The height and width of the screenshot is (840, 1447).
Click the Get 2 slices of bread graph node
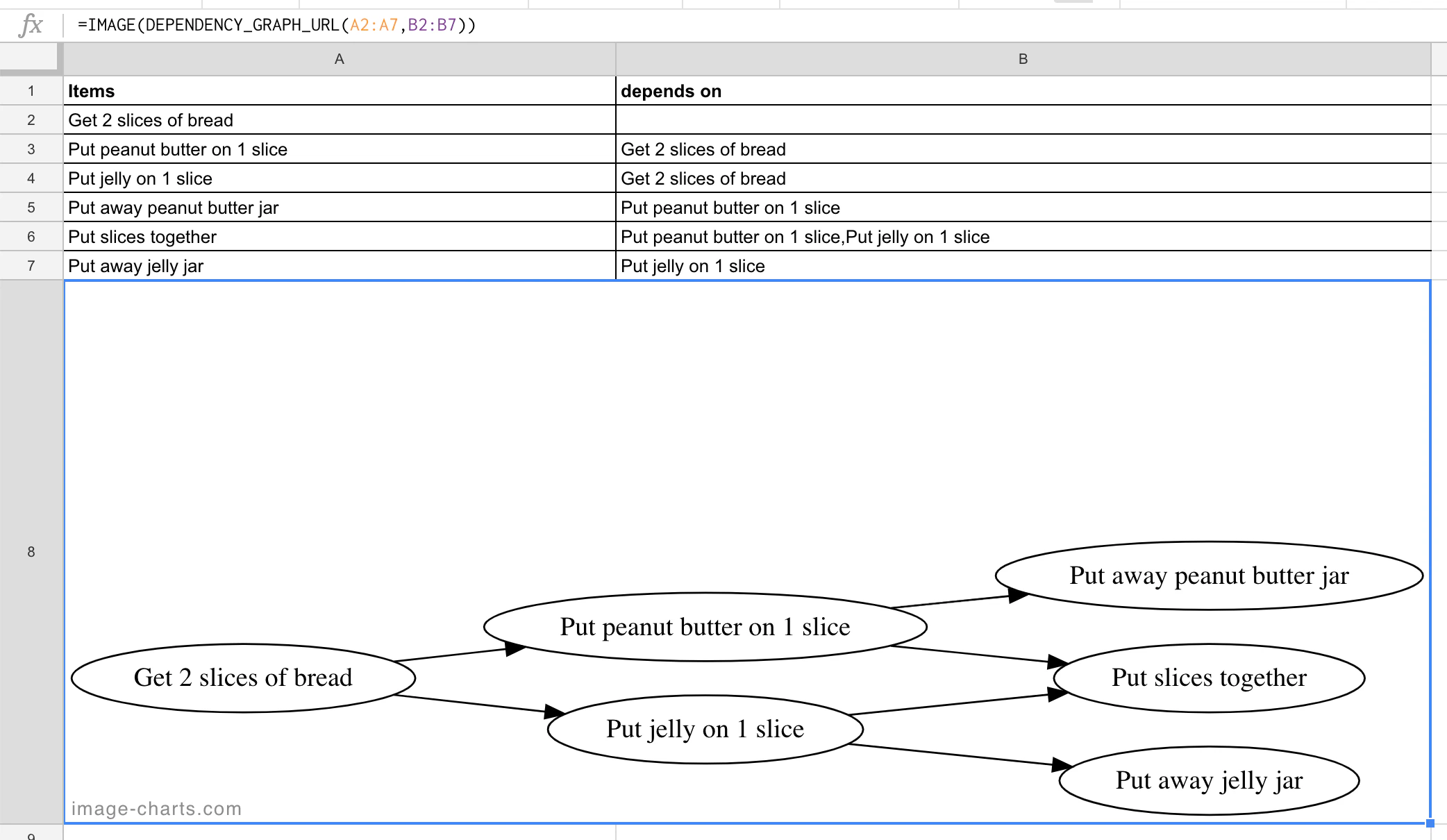point(243,678)
